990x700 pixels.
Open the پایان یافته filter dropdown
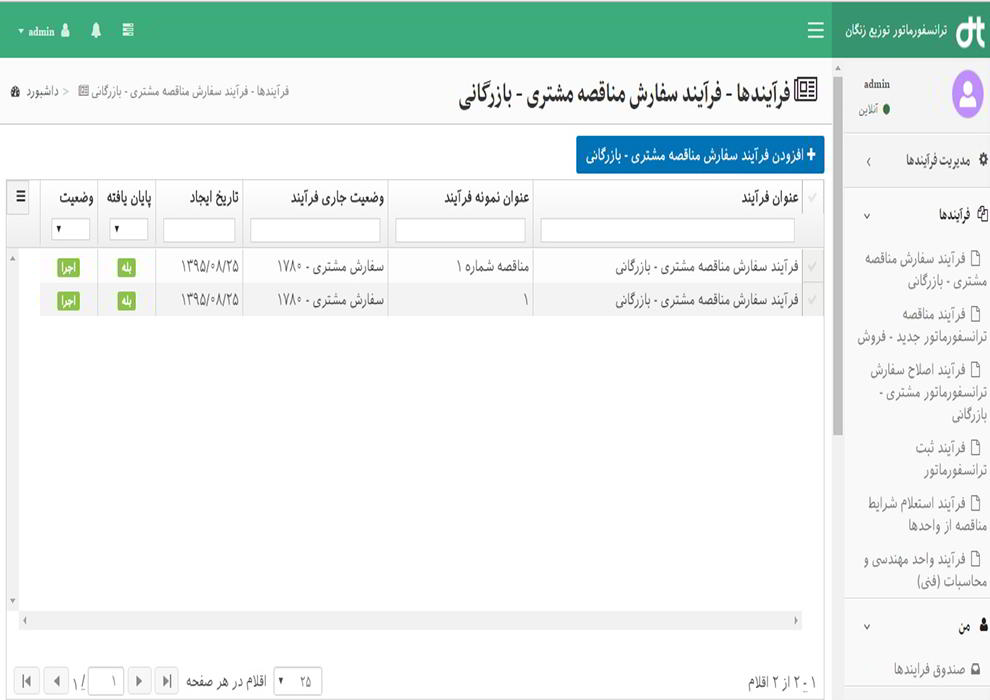pyautogui.click(x=128, y=229)
